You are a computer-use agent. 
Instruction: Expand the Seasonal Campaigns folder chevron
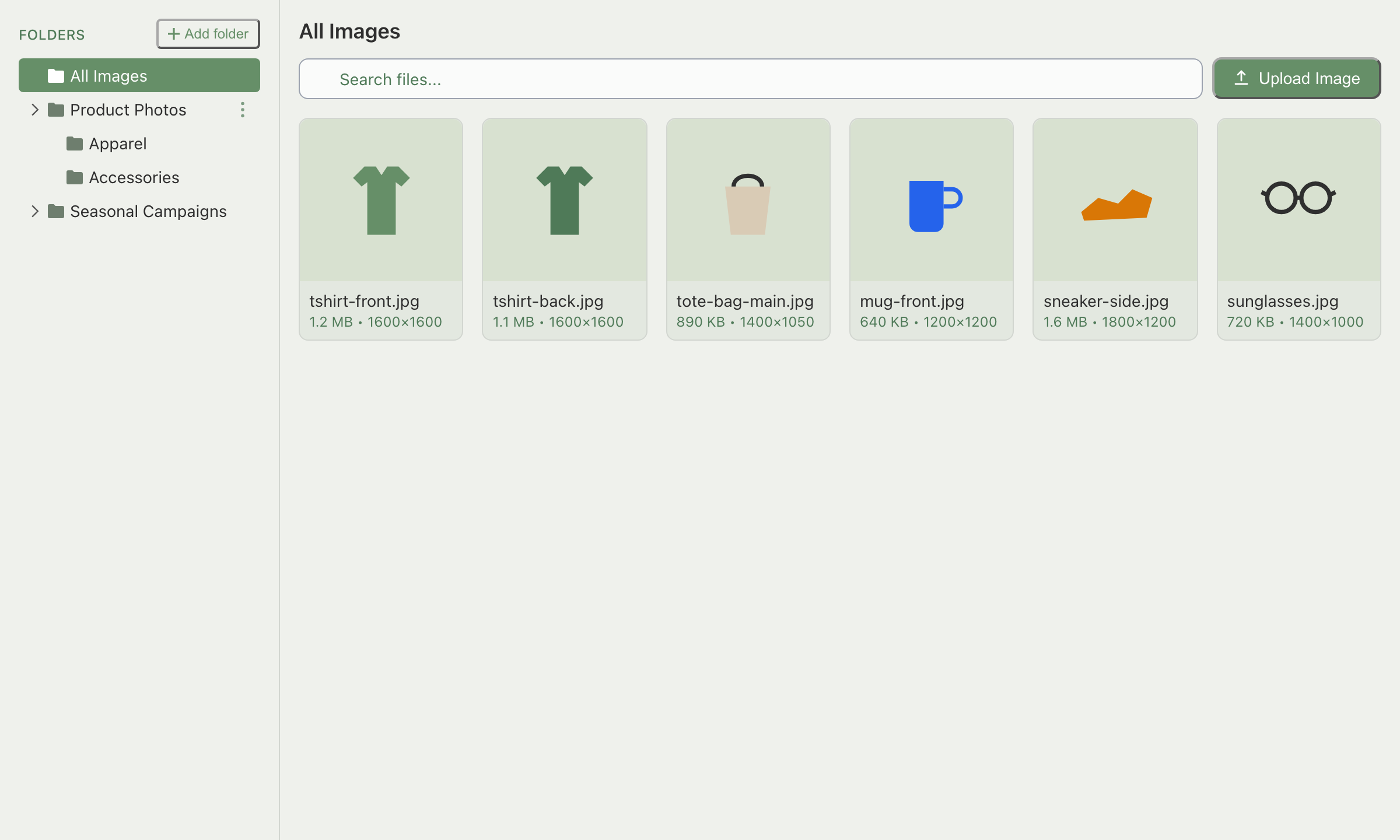pos(35,211)
